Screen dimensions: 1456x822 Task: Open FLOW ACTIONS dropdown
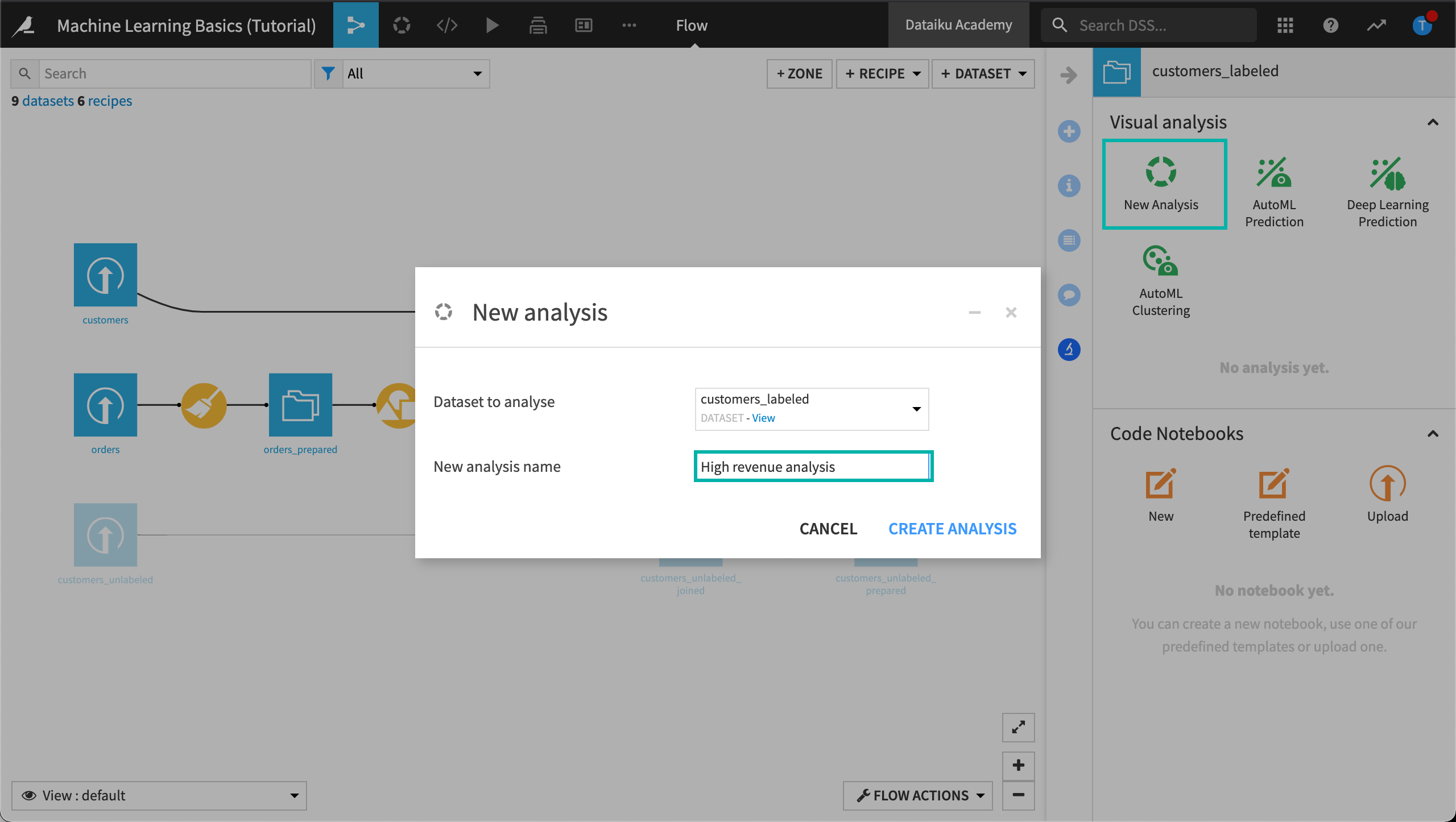[x=918, y=795]
